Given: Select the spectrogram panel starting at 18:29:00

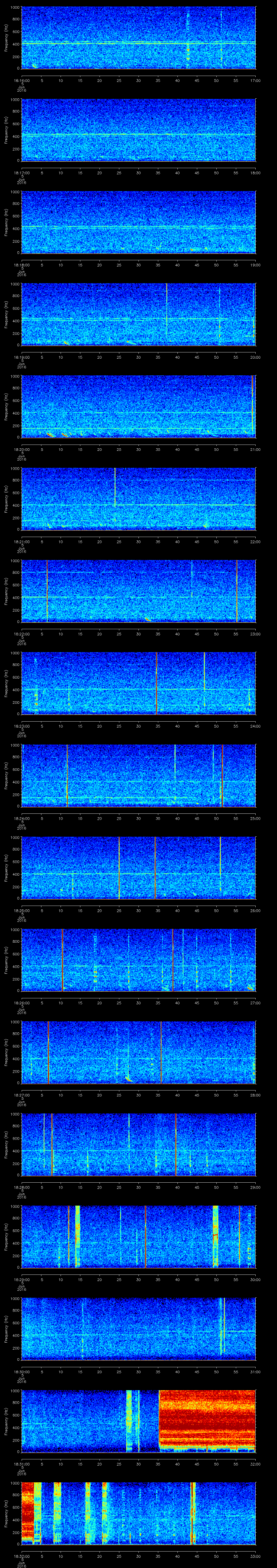Looking at the screenshot, I should pos(138,1237).
